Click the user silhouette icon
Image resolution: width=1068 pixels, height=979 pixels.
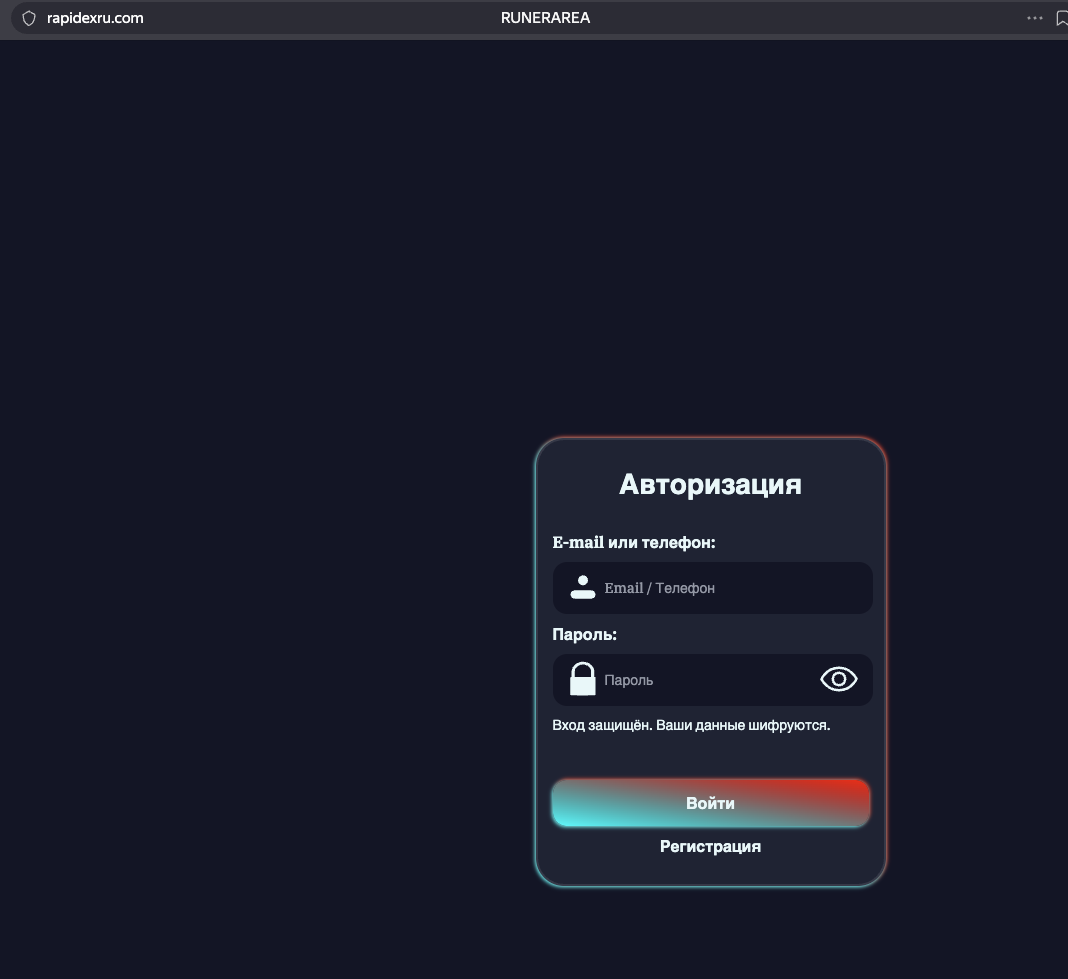click(582, 587)
